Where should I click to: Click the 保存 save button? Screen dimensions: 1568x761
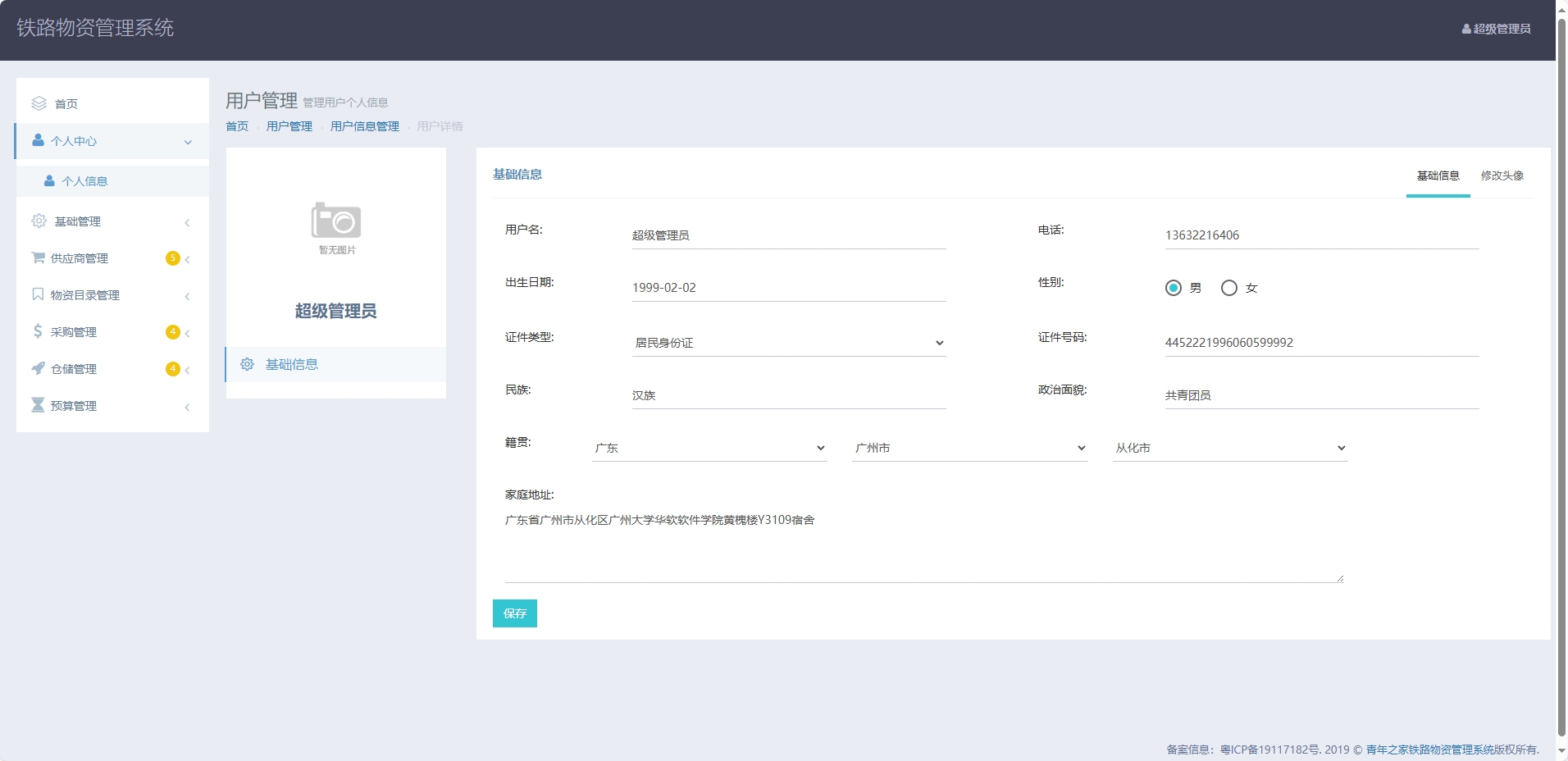point(514,613)
